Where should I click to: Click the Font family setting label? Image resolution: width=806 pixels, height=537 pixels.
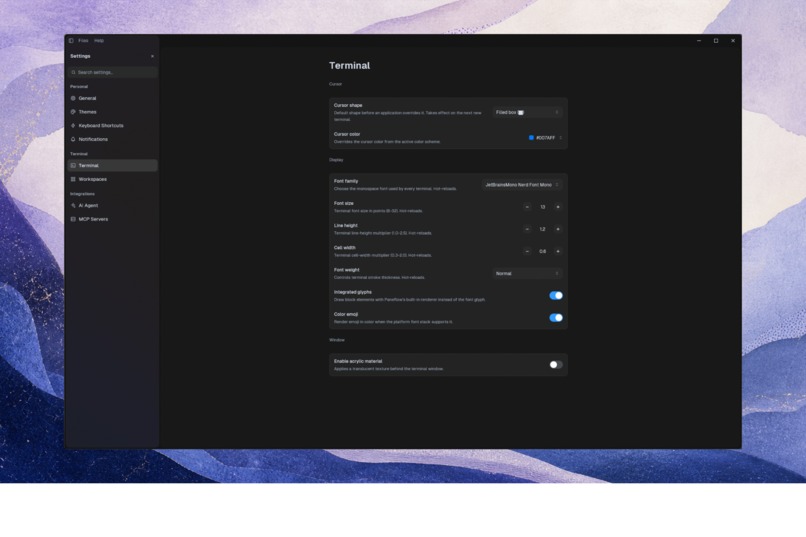346,181
